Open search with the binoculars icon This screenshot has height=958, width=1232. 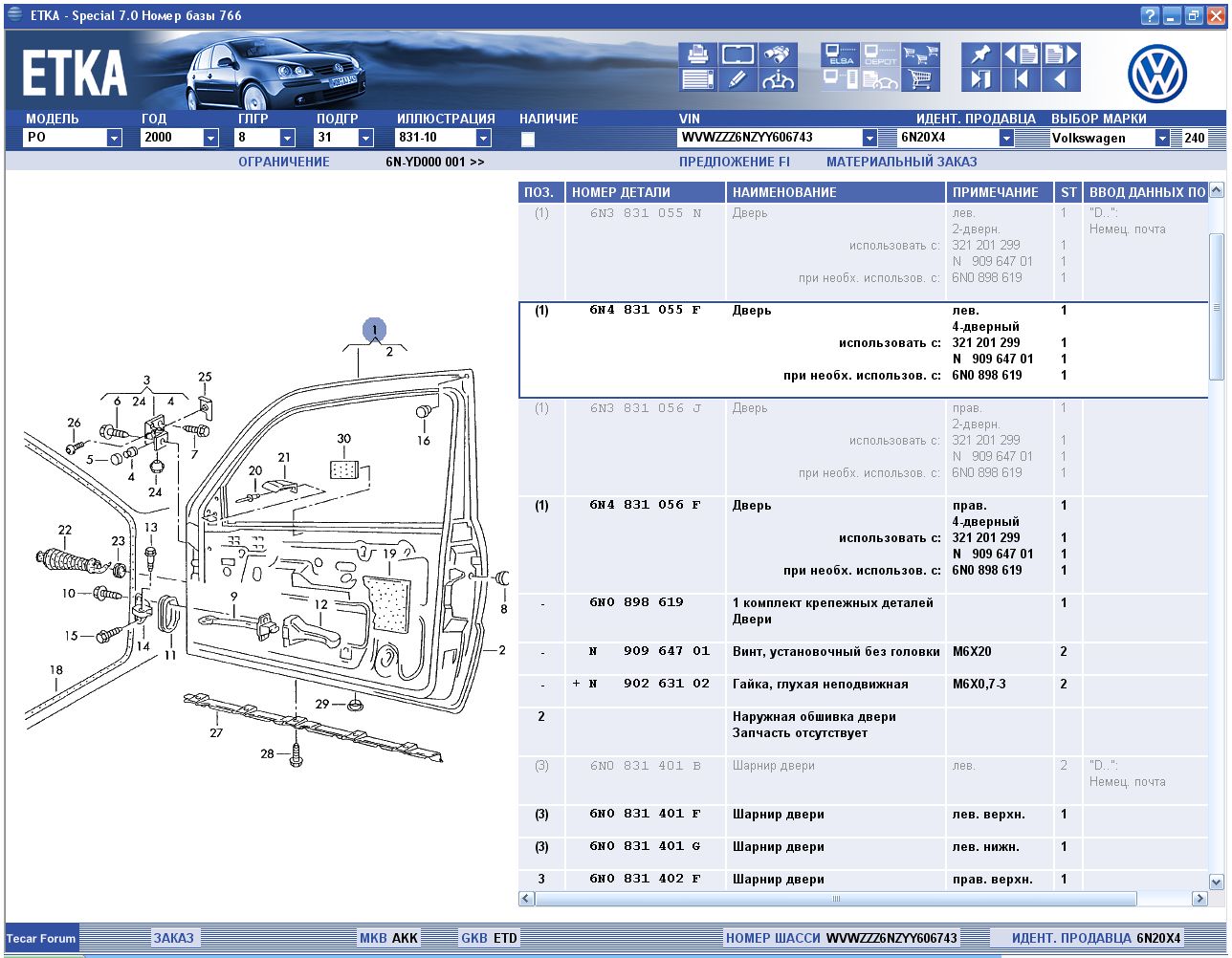tap(779, 54)
